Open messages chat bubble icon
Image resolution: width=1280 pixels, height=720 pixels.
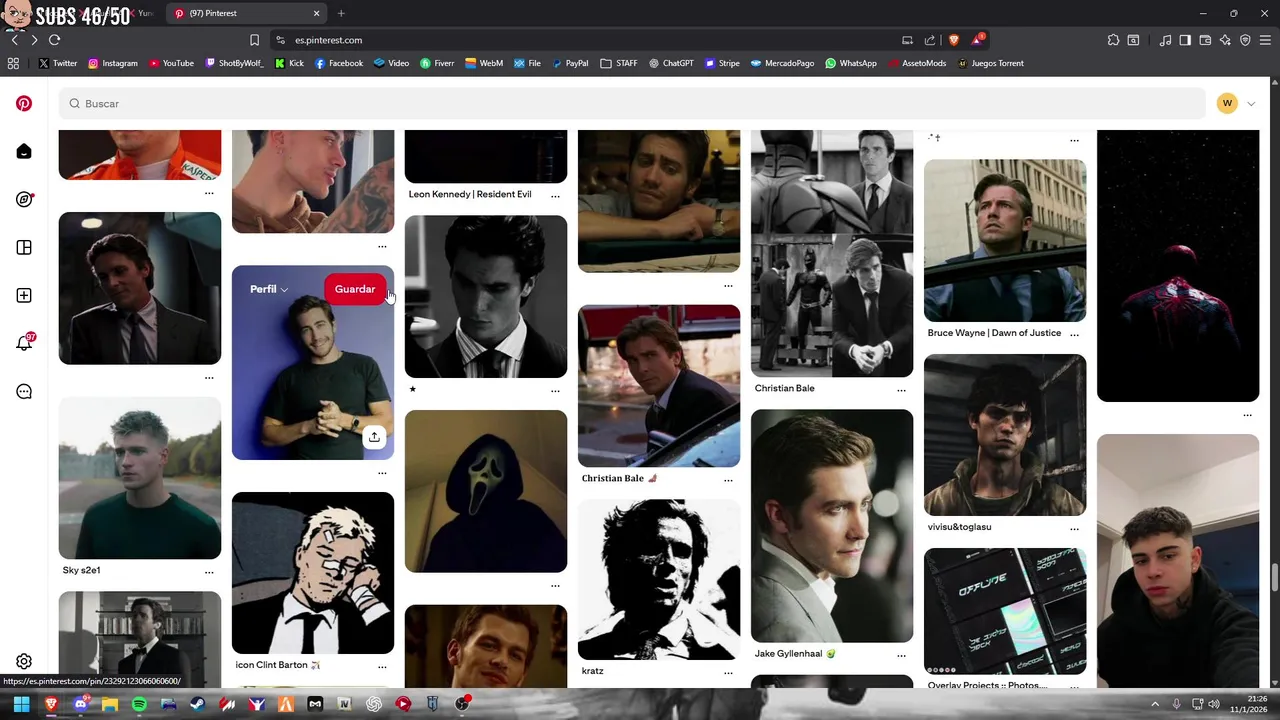24,391
